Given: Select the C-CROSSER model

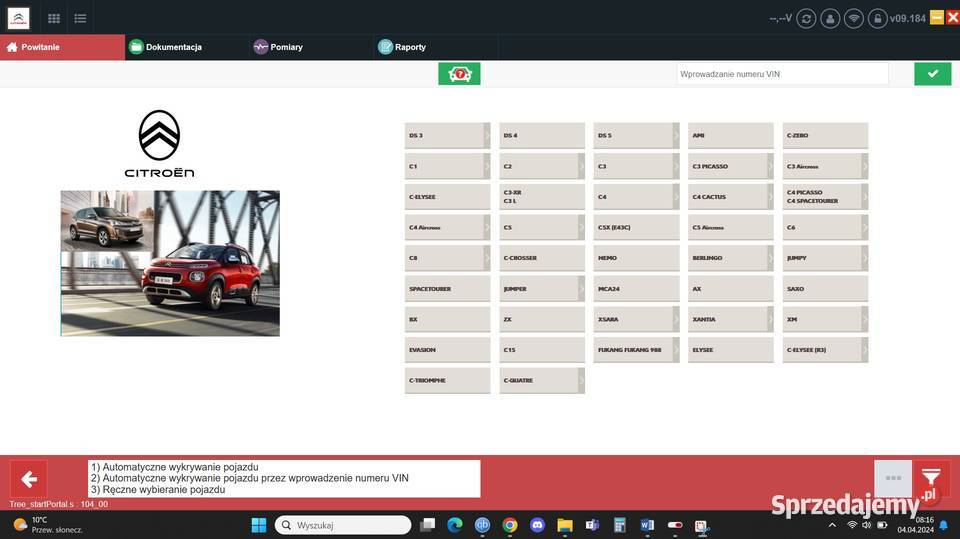Looking at the screenshot, I should pyautogui.click(x=542, y=258).
